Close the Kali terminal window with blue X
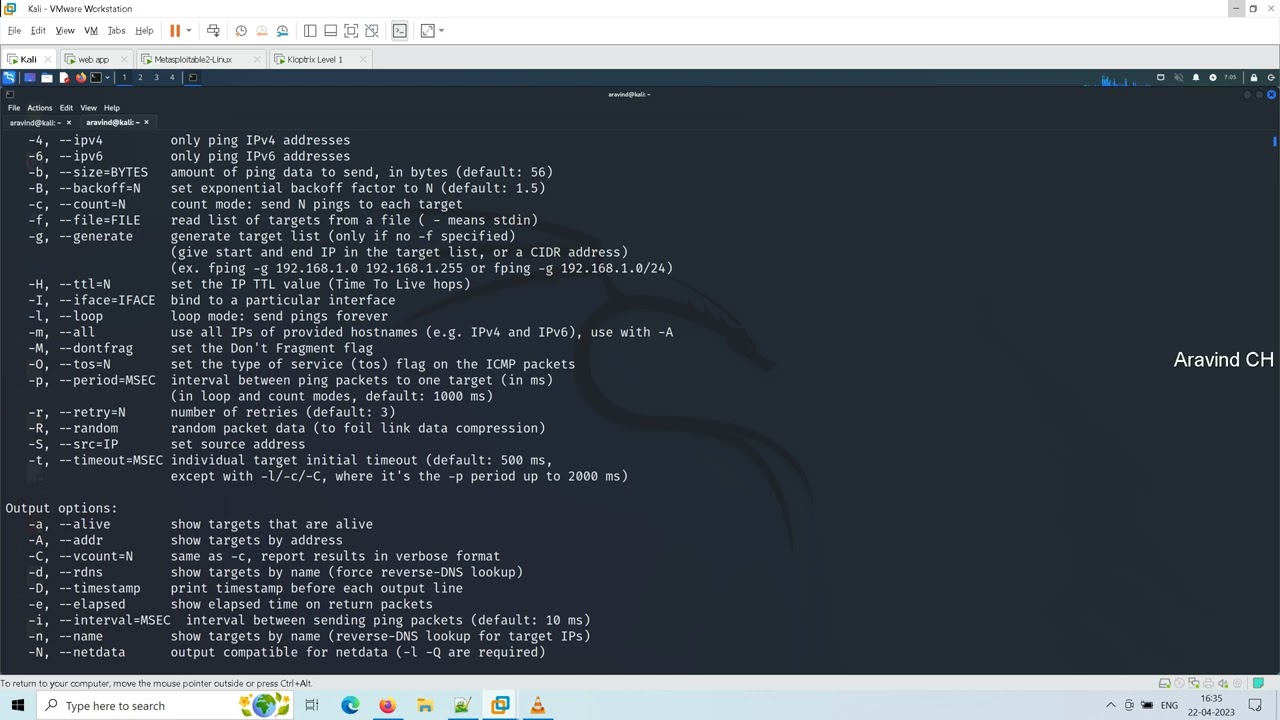Viewport: 1280px width, 720px height. [x=1271, y=94]
